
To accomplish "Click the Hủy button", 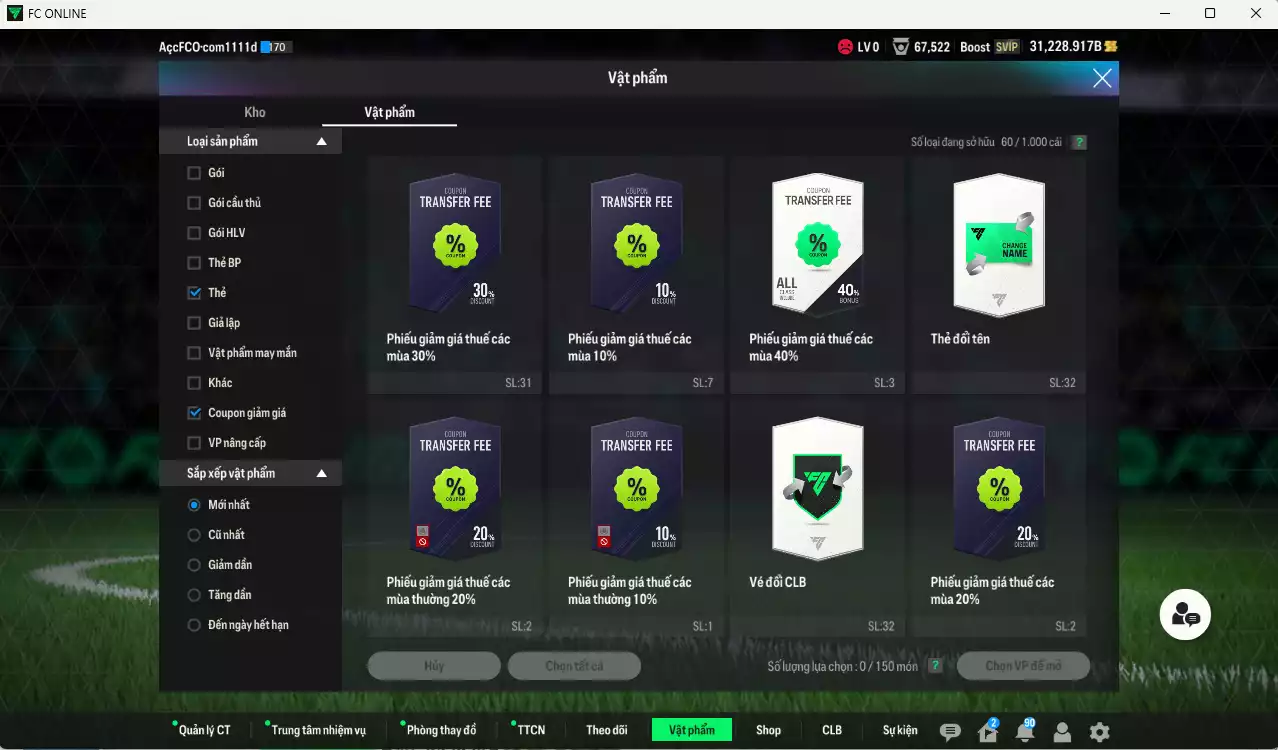I will click(434, 665).
